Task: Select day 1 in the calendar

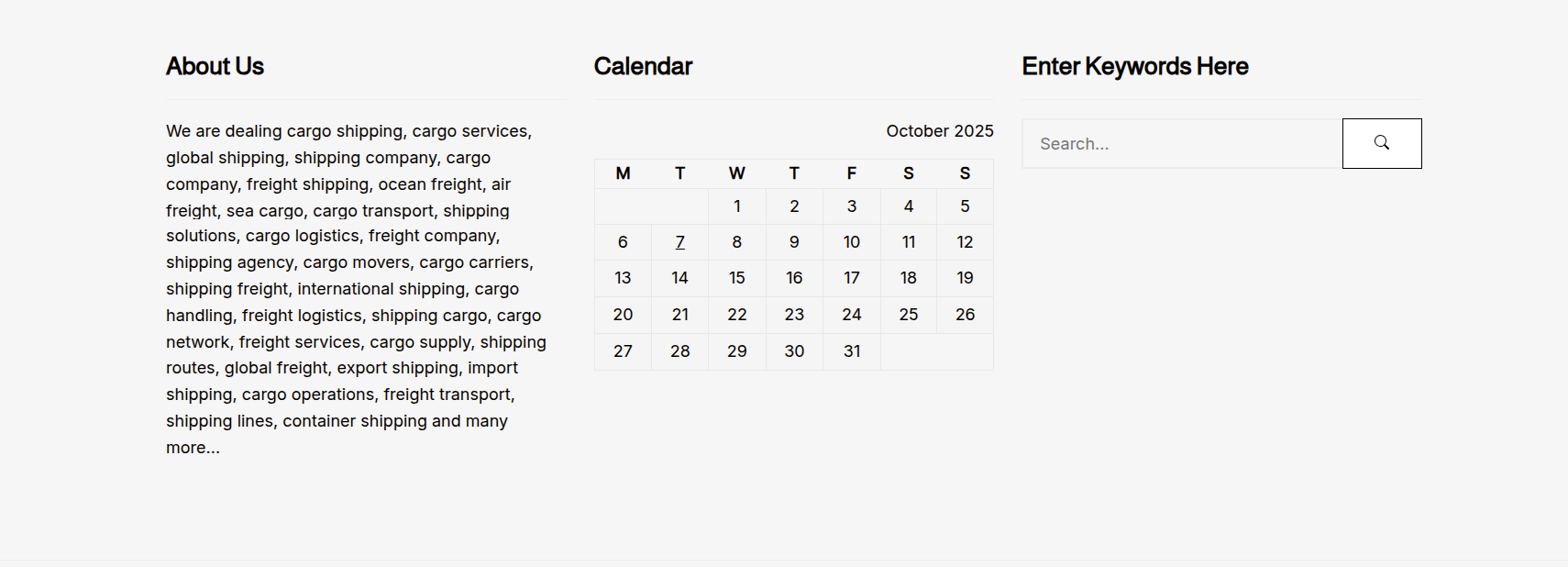Action: (737, 206)
